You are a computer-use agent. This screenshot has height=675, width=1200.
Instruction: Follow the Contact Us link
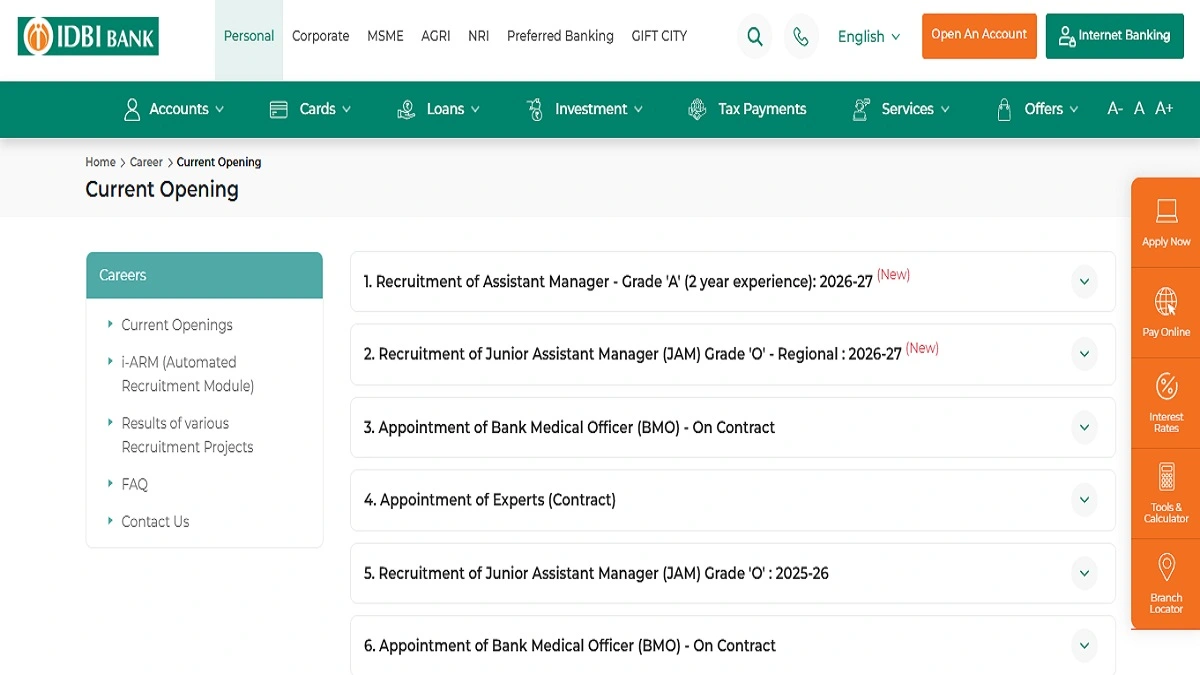(x=155, y=521)
